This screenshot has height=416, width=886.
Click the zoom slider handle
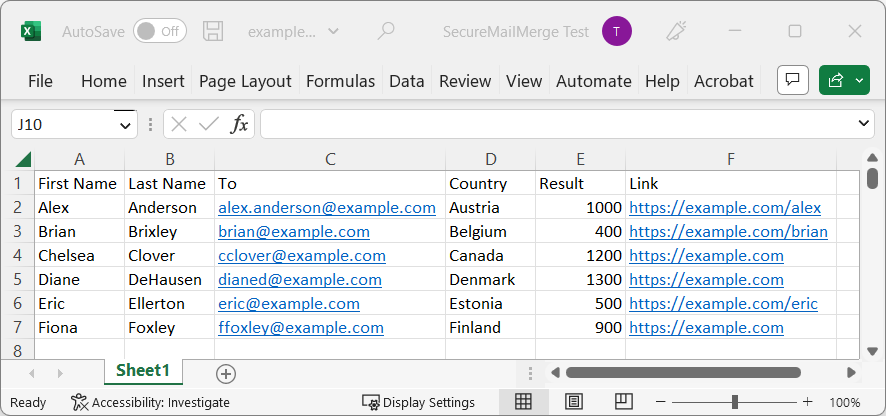coord(735,402)
